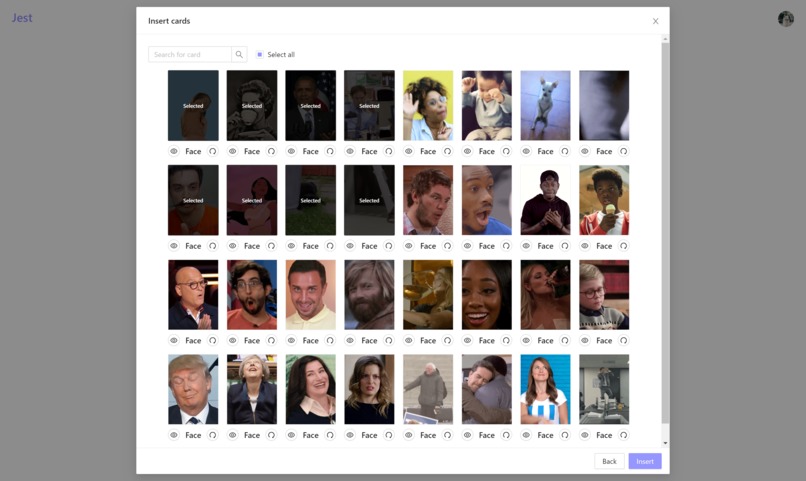
Task: Click circular arrow under yellow-background woman card
Action: [x=447, y=151]
